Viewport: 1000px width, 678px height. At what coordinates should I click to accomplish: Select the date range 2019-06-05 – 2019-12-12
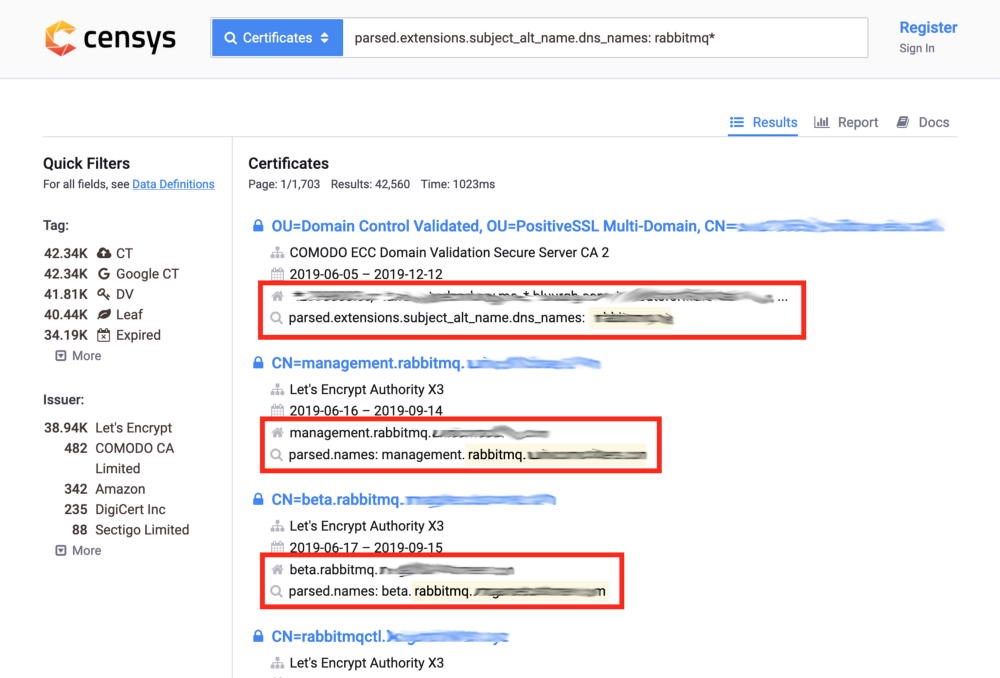coord(366,274)
